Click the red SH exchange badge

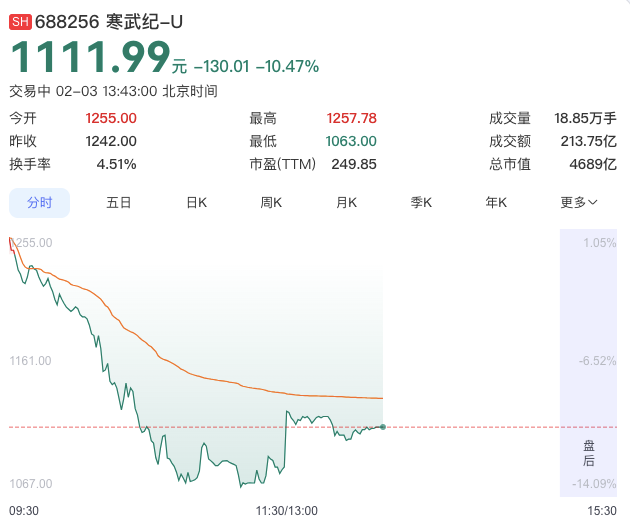[20, 21]
